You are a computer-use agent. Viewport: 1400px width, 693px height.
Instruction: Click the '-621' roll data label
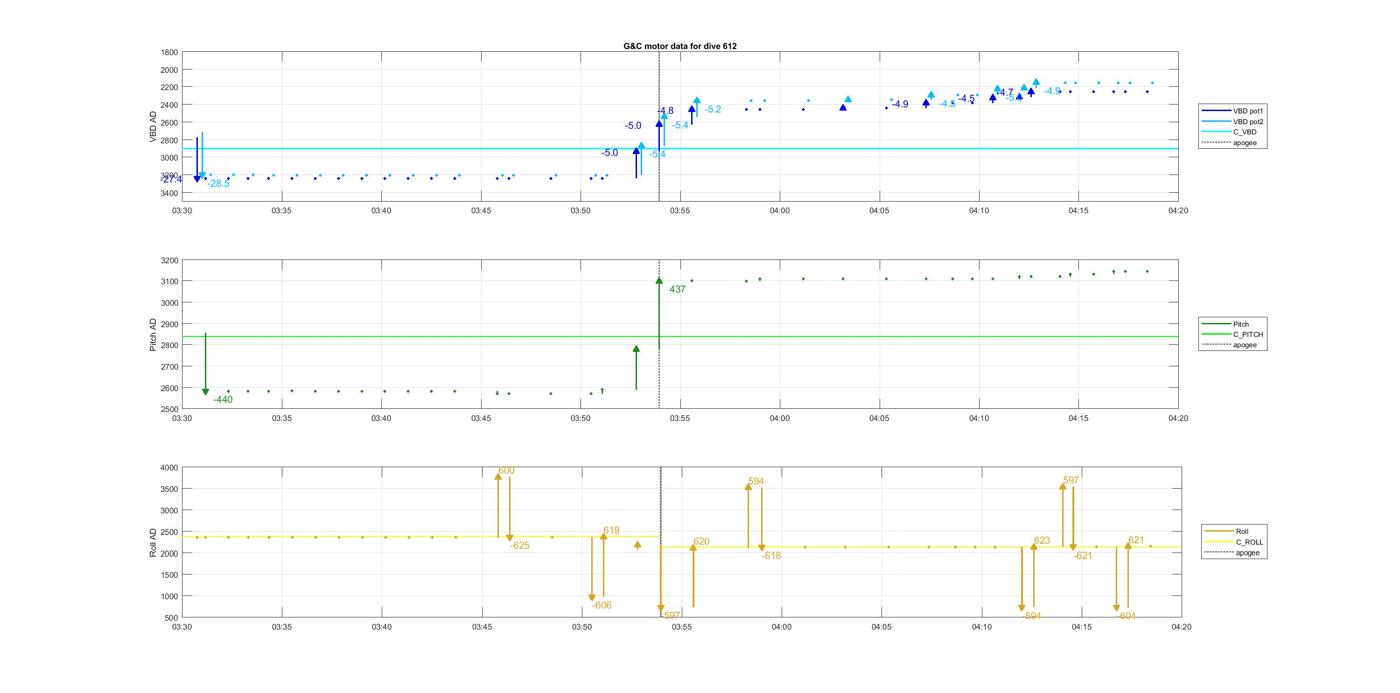tap(1083, 556)
